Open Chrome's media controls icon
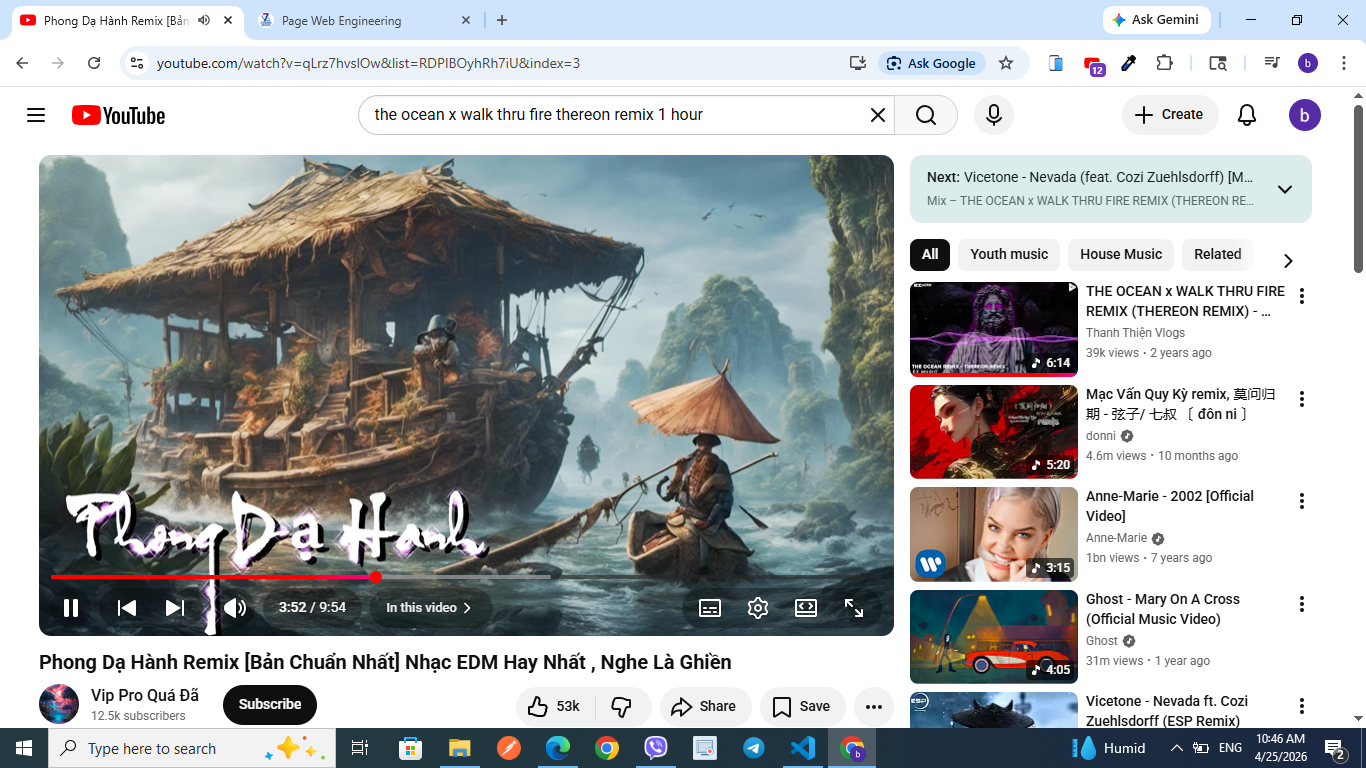Viewport: 1366px width, 768px height. click(1271, 63)
